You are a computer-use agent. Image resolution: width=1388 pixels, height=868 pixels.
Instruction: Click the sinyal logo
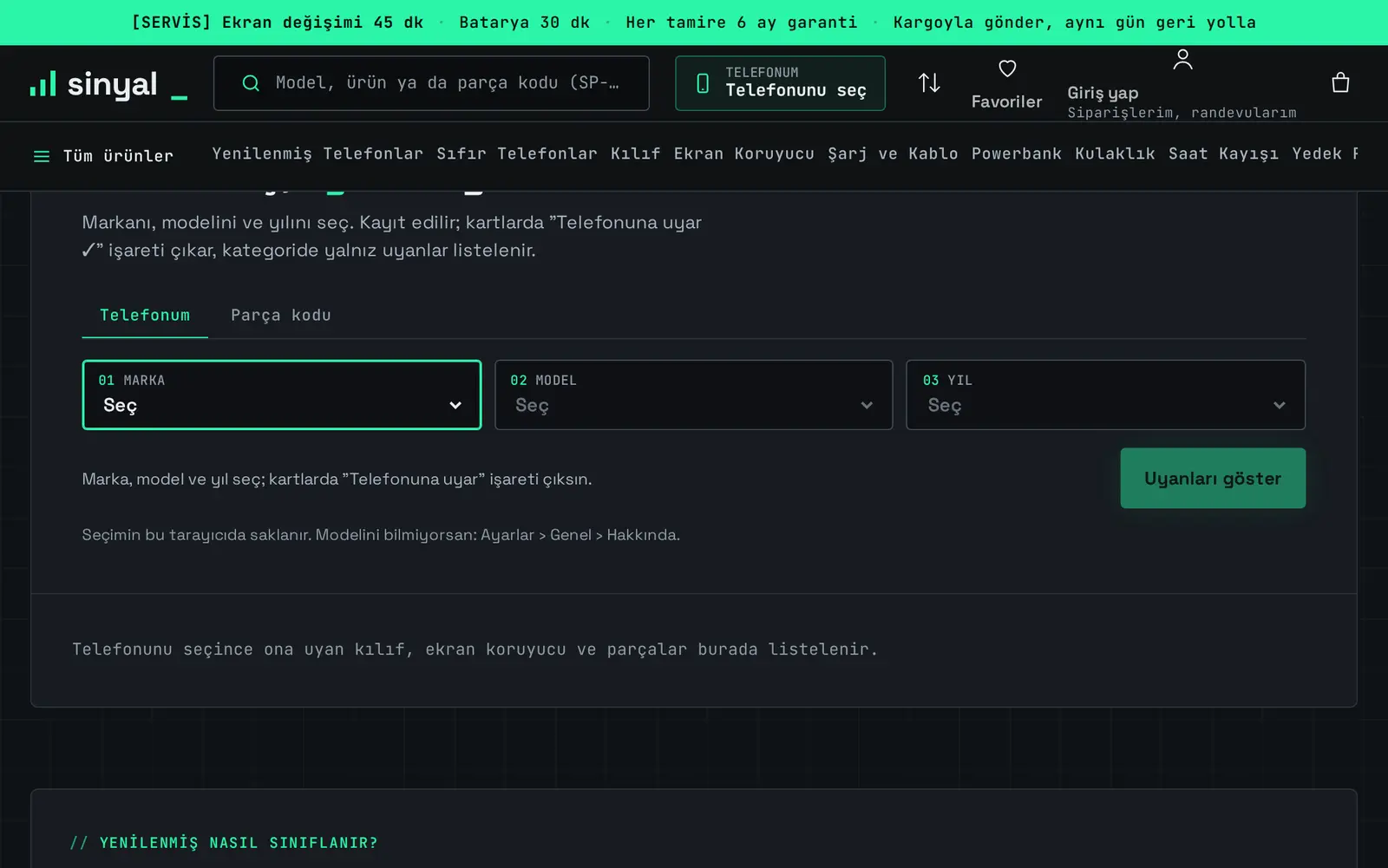108,84
